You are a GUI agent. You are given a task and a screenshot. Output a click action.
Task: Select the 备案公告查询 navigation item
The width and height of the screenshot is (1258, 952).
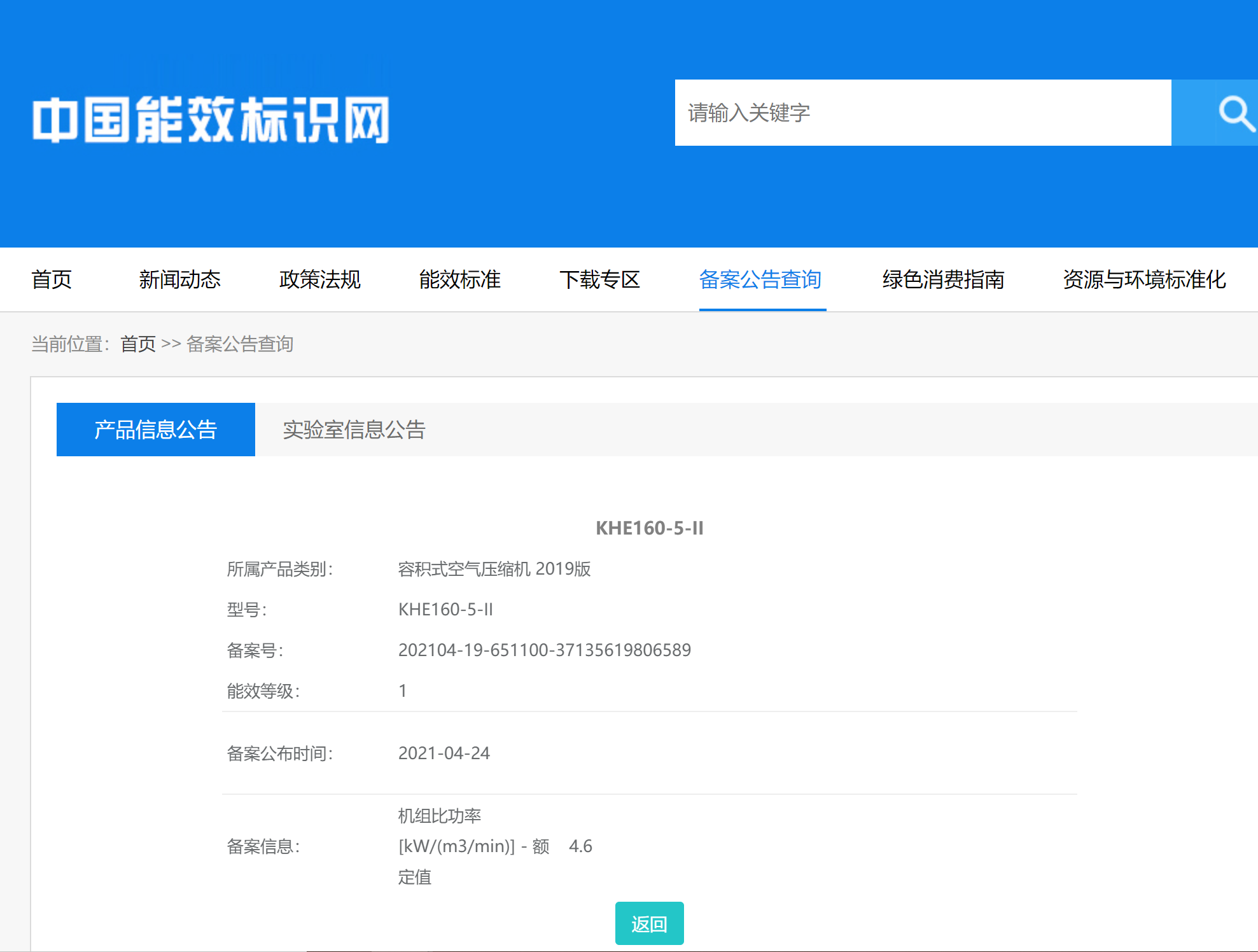coord(760,279)
